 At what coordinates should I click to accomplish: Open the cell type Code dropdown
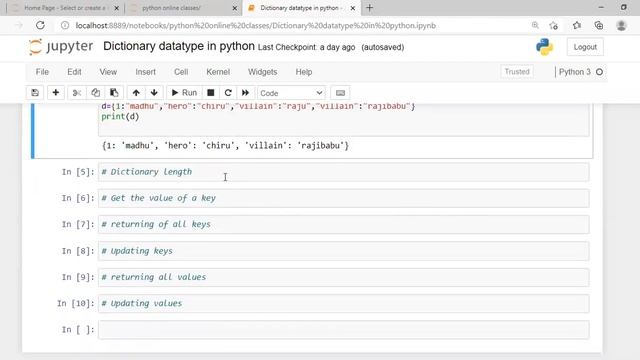pos(291,93)
